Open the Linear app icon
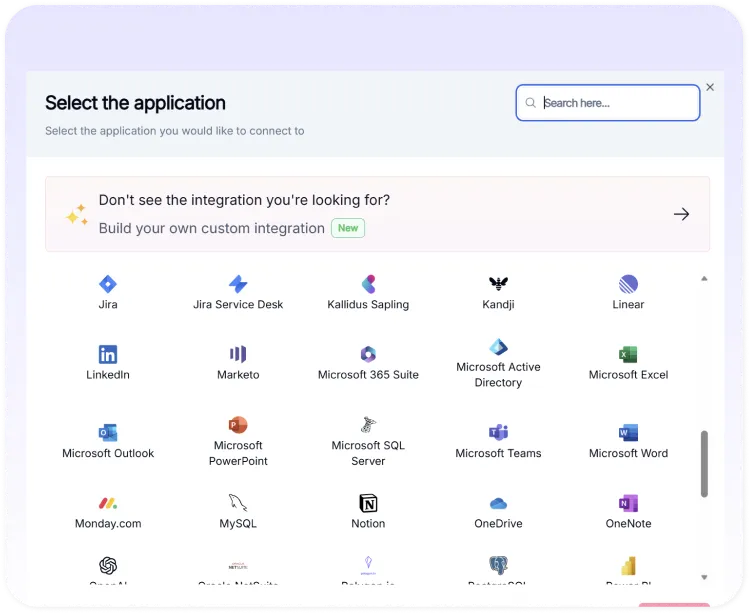The image size is (750, 614). (628, 284)
